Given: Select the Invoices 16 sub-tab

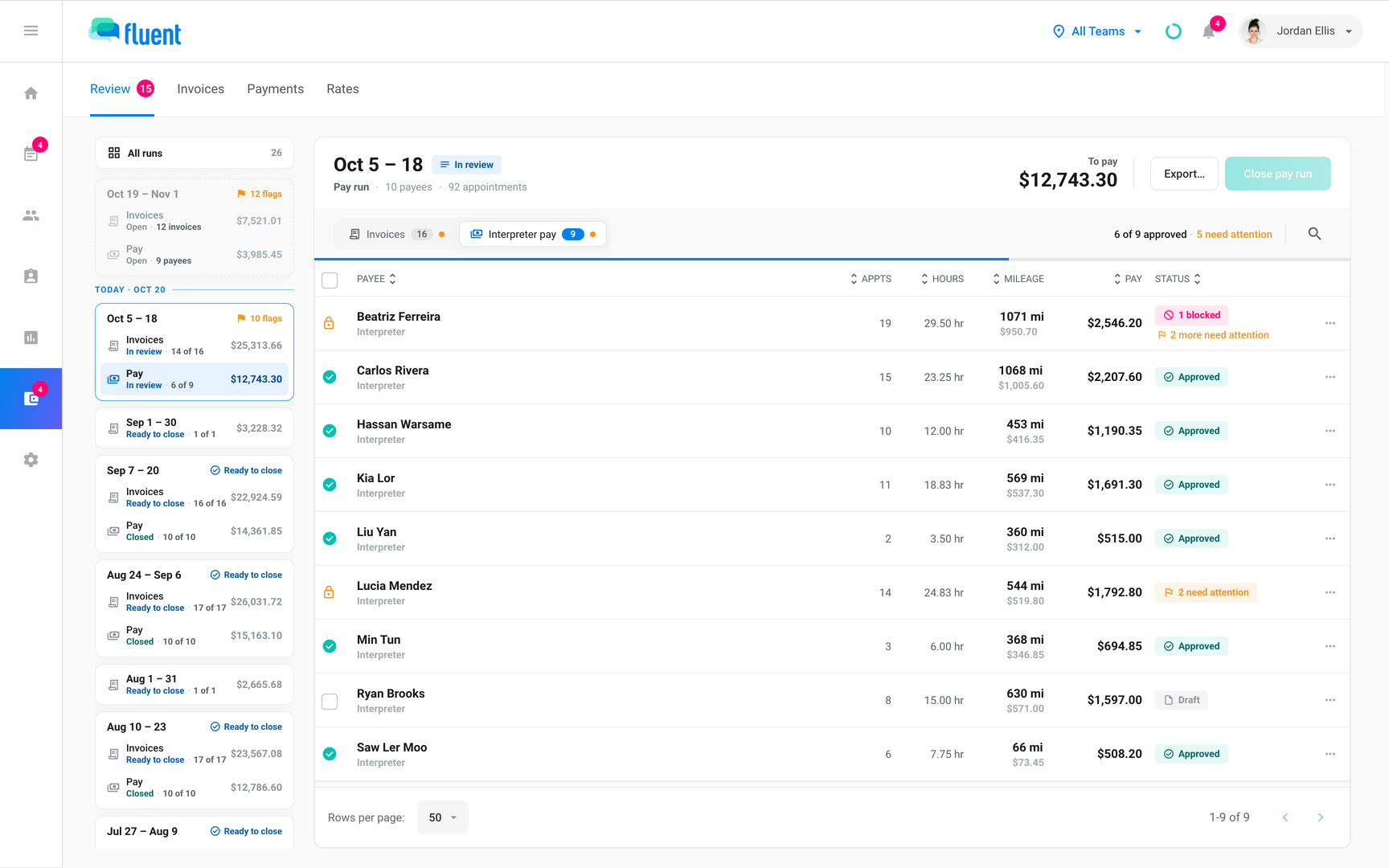Looking at the screenshot, I should click(397, 235).
